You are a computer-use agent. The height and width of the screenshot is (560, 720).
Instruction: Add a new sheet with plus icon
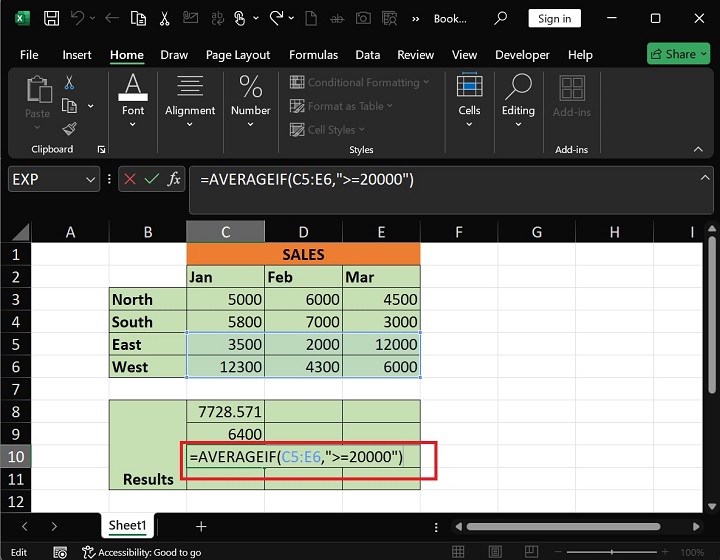pyautogui.click(x=201, y=526)
